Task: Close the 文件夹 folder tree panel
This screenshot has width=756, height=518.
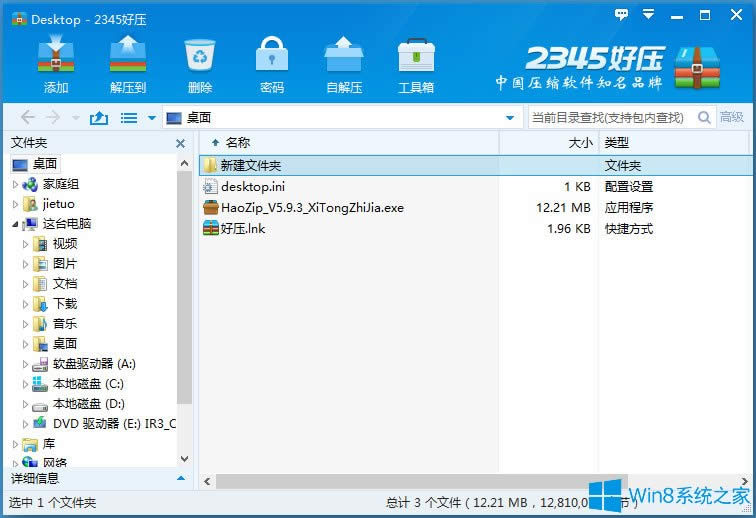Action: click(x=183, y=143)
